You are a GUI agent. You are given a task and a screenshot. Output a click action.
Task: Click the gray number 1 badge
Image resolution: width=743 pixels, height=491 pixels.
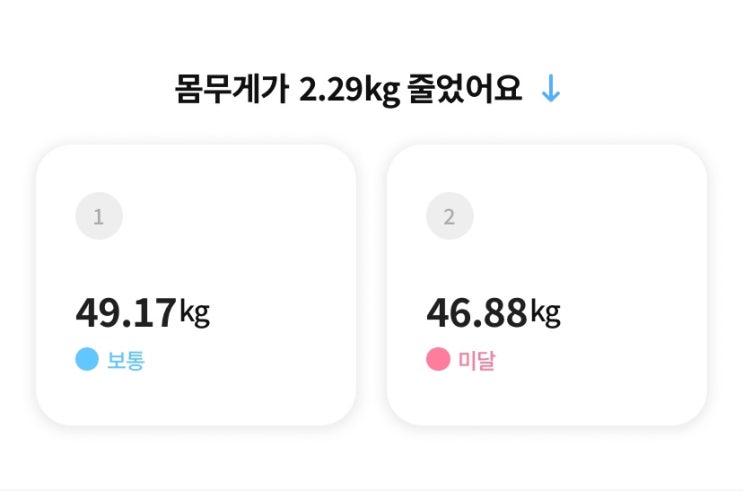[x=98, y=217]
